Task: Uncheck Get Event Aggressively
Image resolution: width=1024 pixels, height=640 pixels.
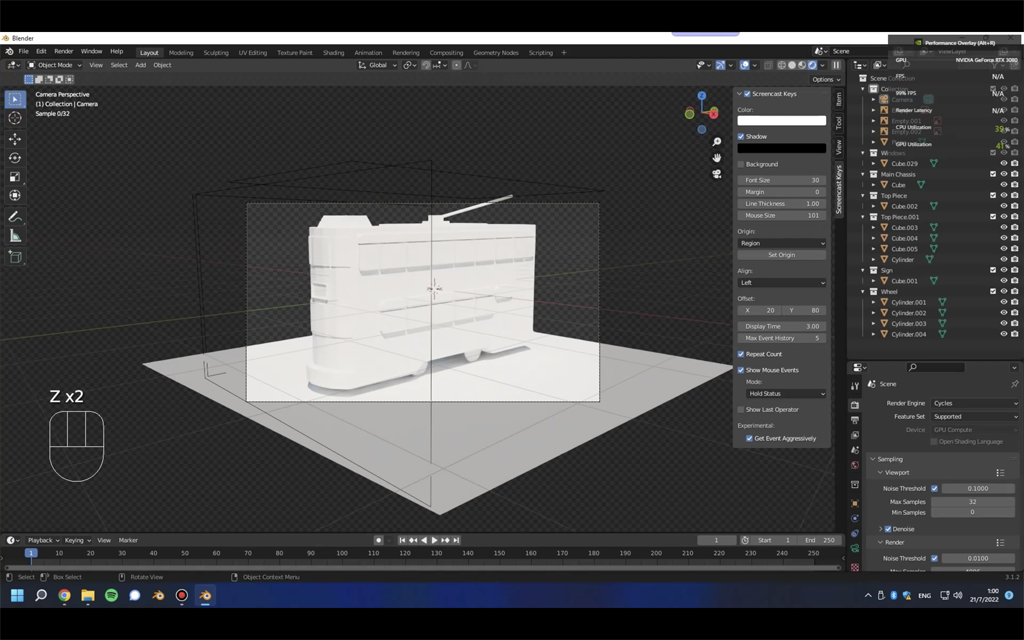Action: pyautogui.click(x=749, y=439)
